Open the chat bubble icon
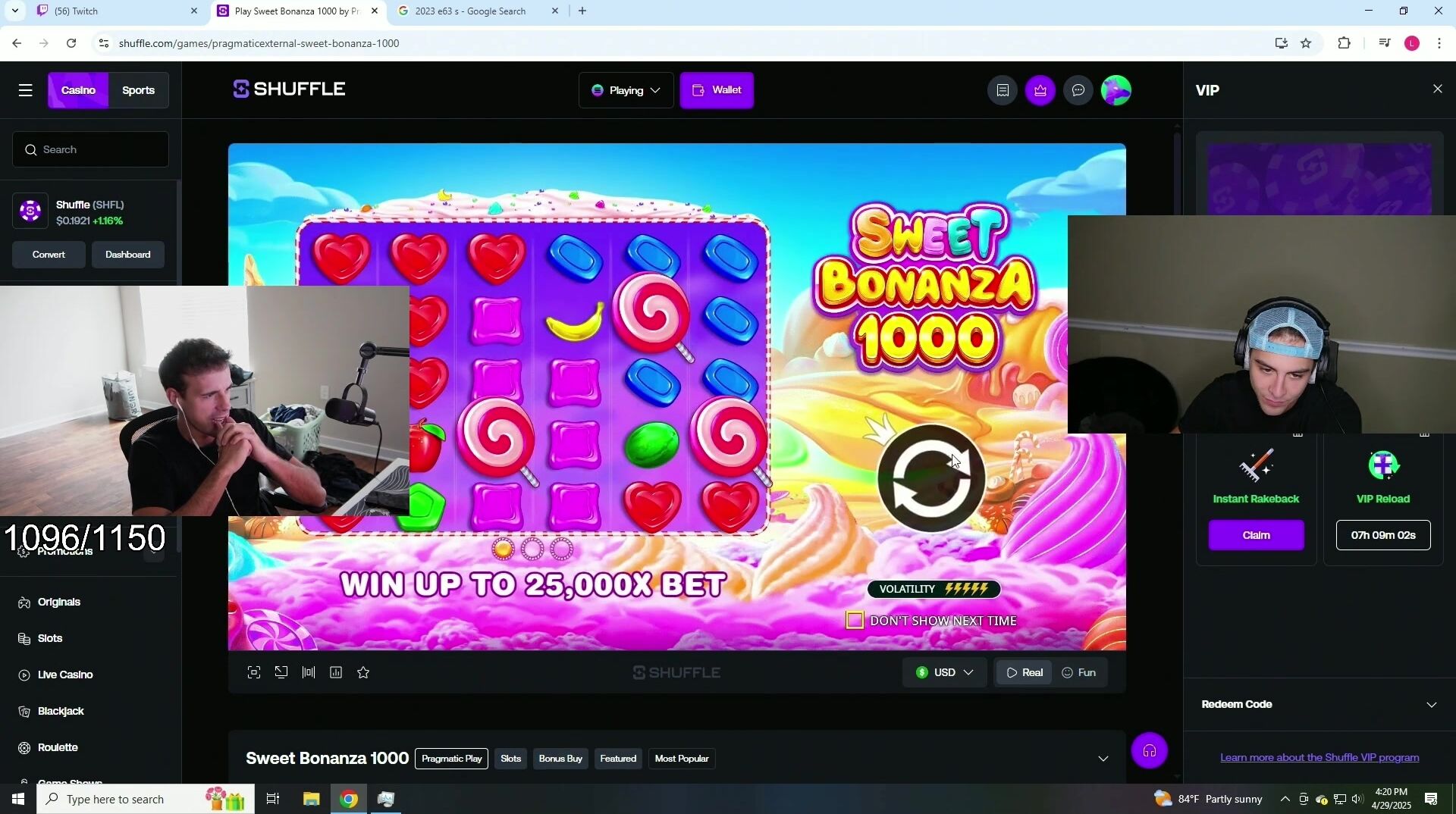The height and width of the screenshot is (814, 1456). [1078, 90]
